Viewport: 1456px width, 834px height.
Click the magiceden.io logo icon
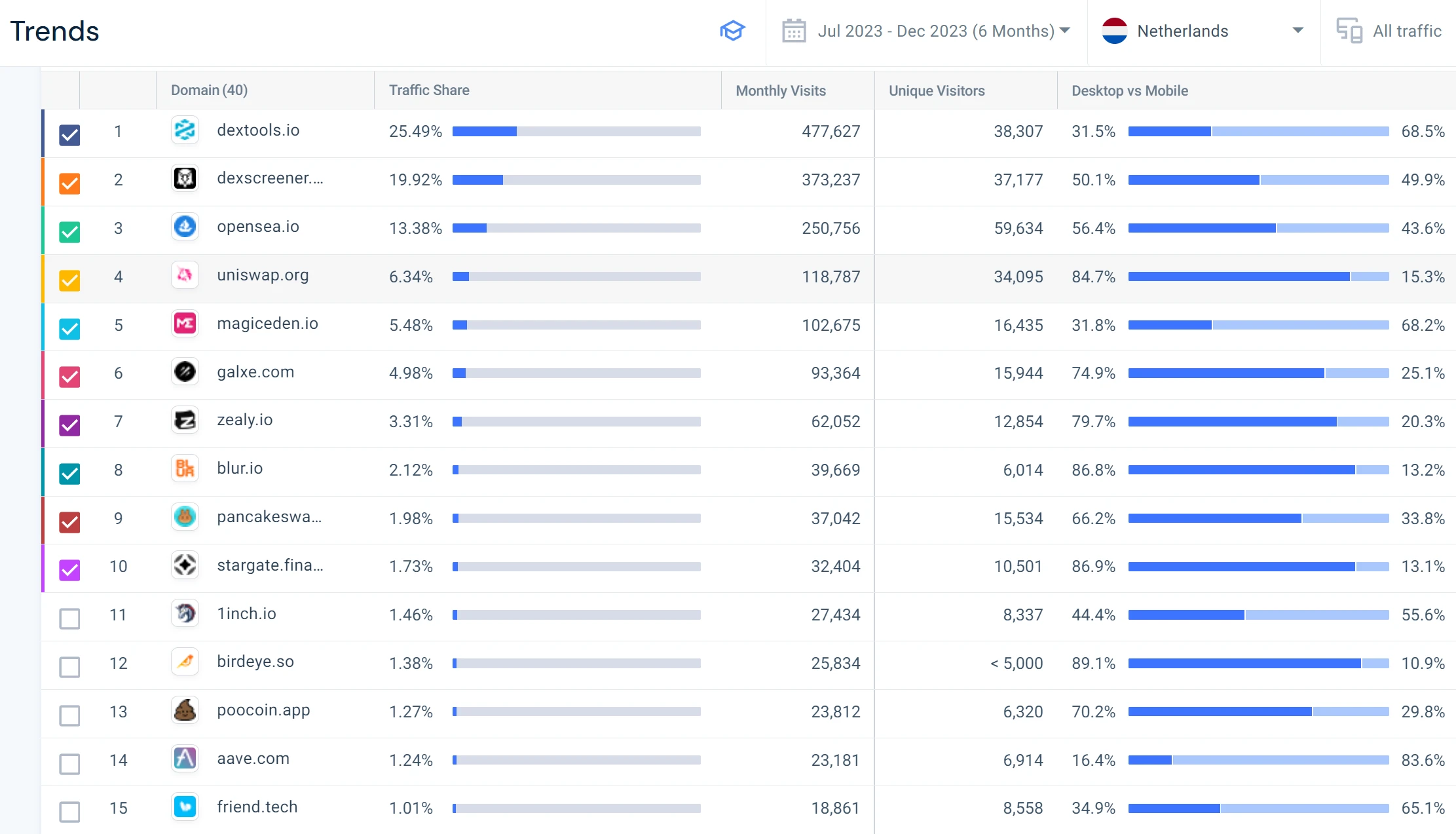click(x=185, y=324)
